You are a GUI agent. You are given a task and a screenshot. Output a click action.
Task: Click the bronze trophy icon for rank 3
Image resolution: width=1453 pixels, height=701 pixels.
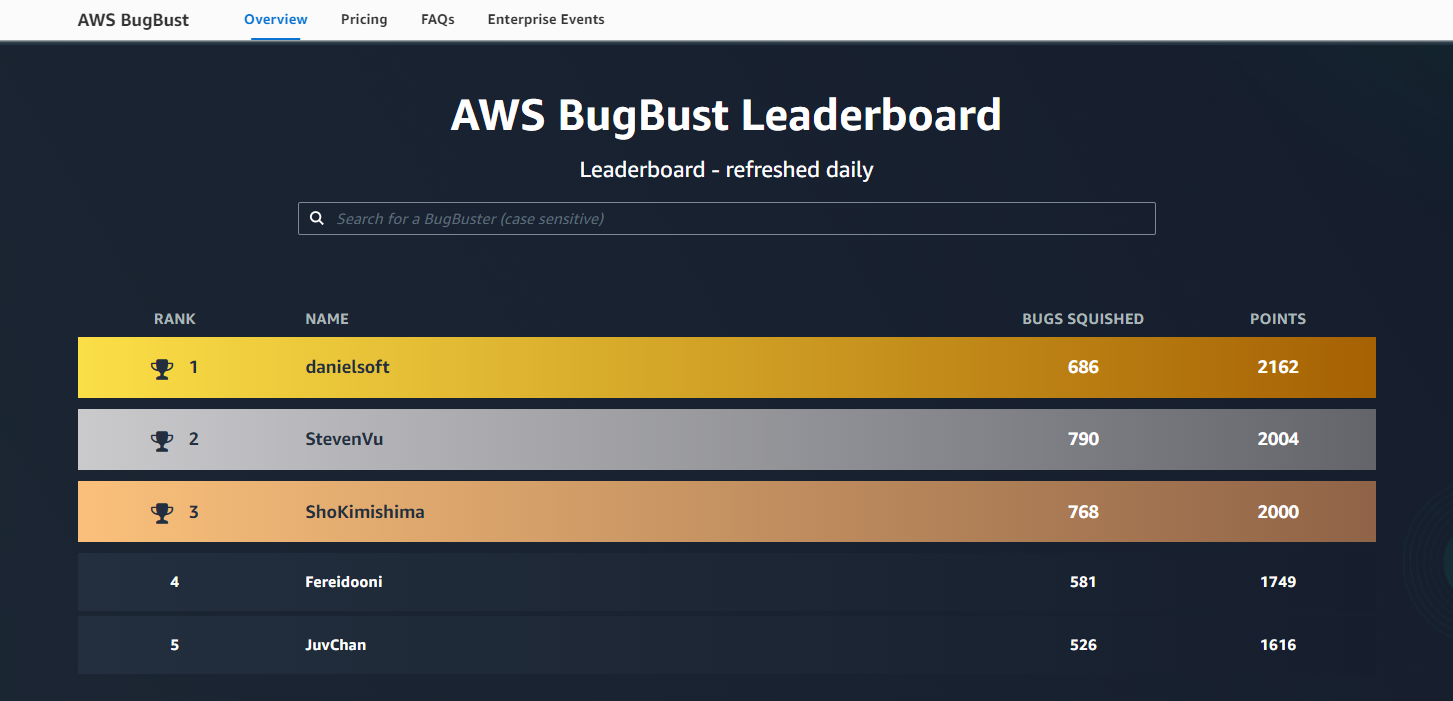pos(162,513)
